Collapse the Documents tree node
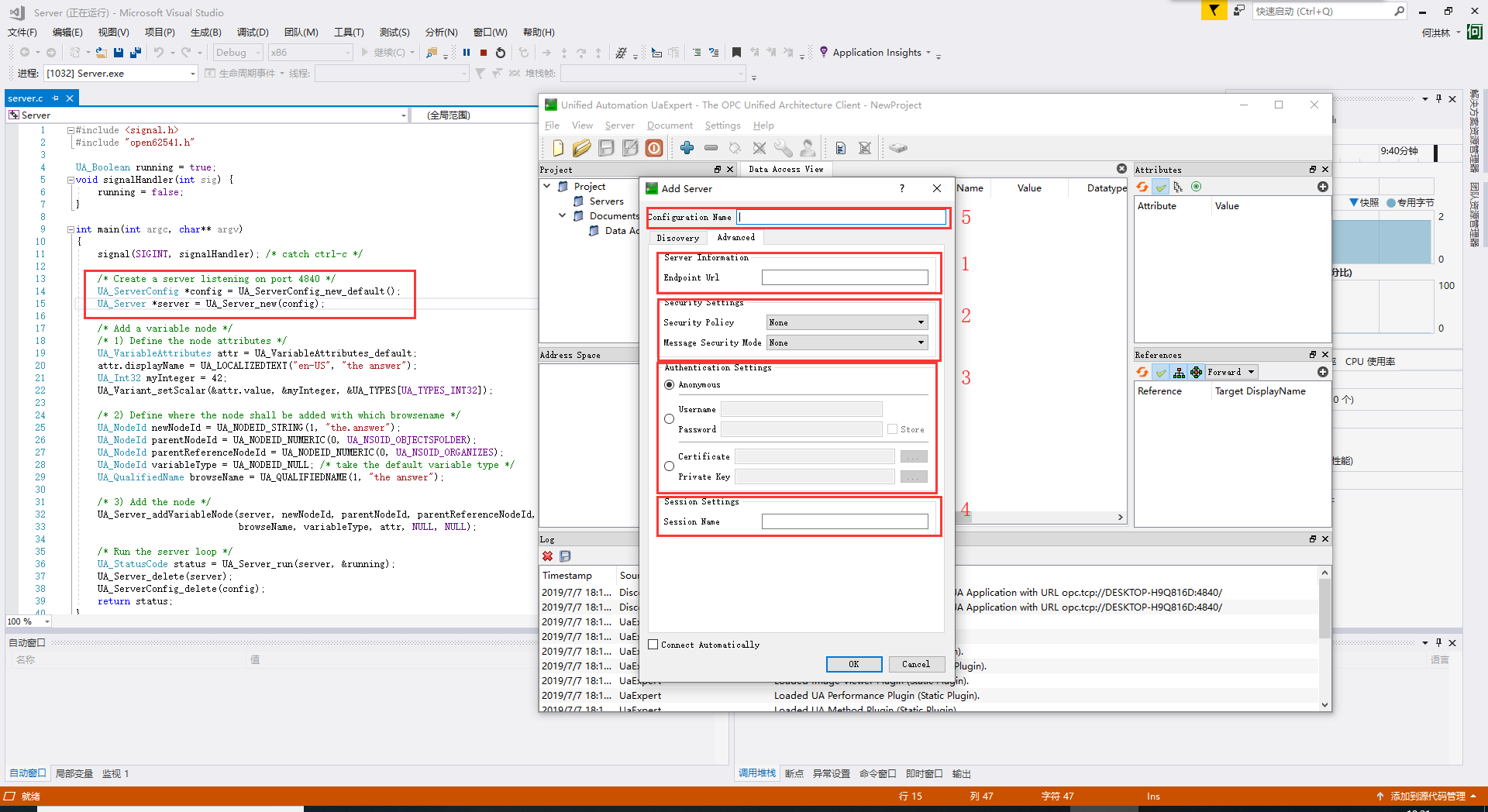1488x812 pixels. coord(563,215)
